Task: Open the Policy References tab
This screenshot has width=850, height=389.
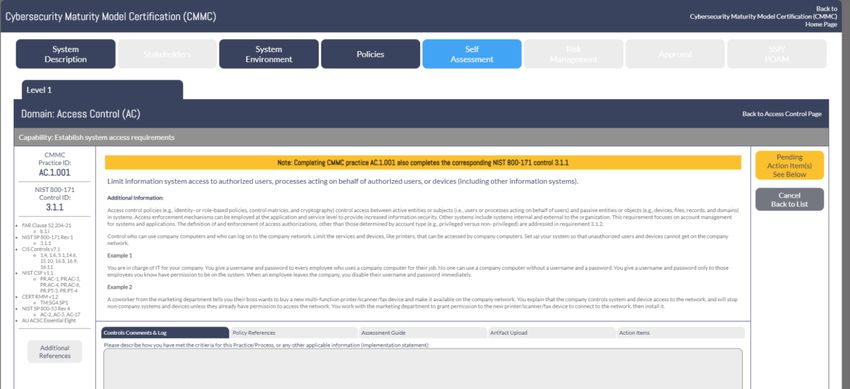Action: pos(293,333)
